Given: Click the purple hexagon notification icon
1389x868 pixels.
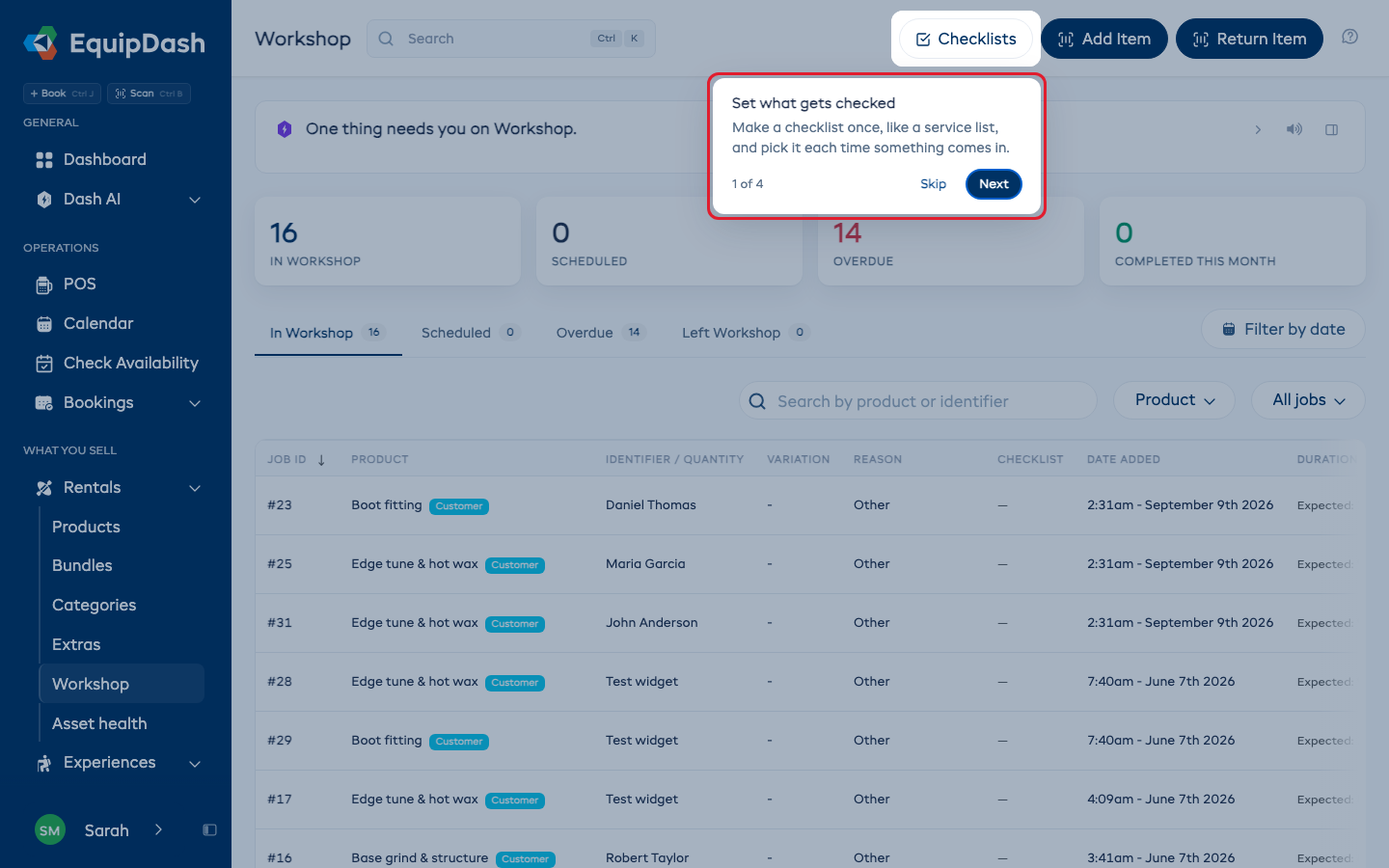Looking at the screenshot, I should click(x=285, y=129).
